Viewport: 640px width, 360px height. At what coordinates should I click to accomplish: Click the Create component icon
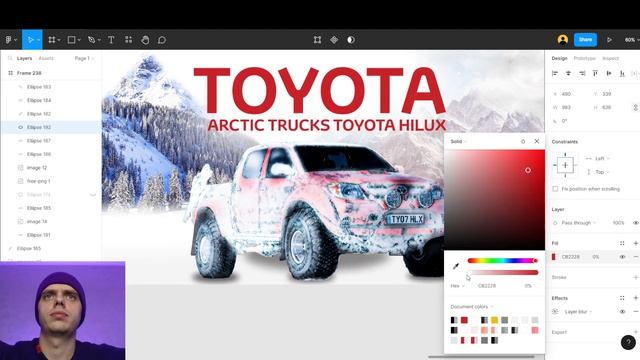point(334,40)
